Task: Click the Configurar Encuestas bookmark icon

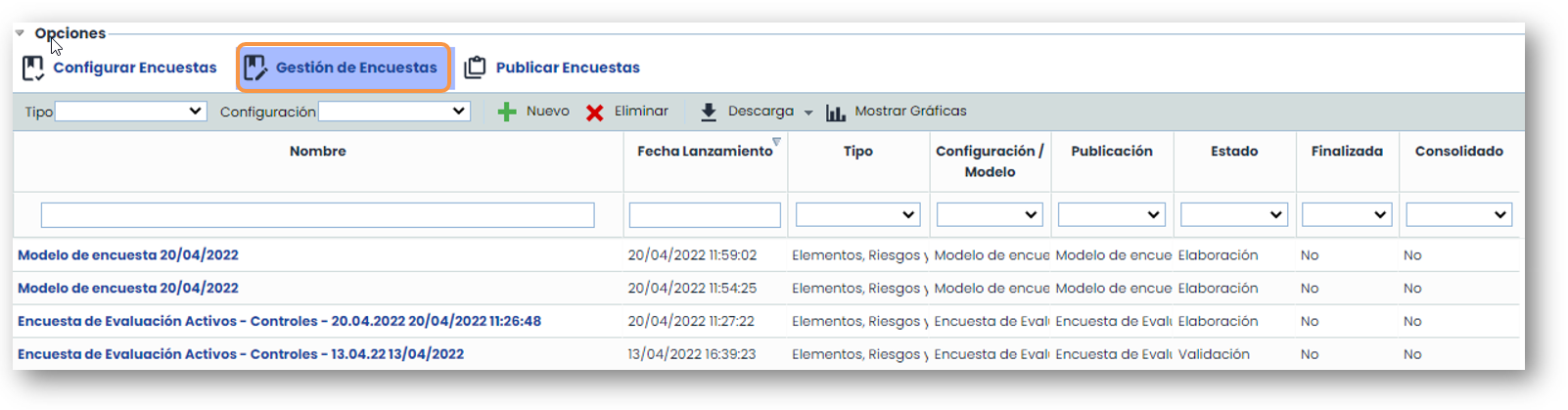Action: 33,68
